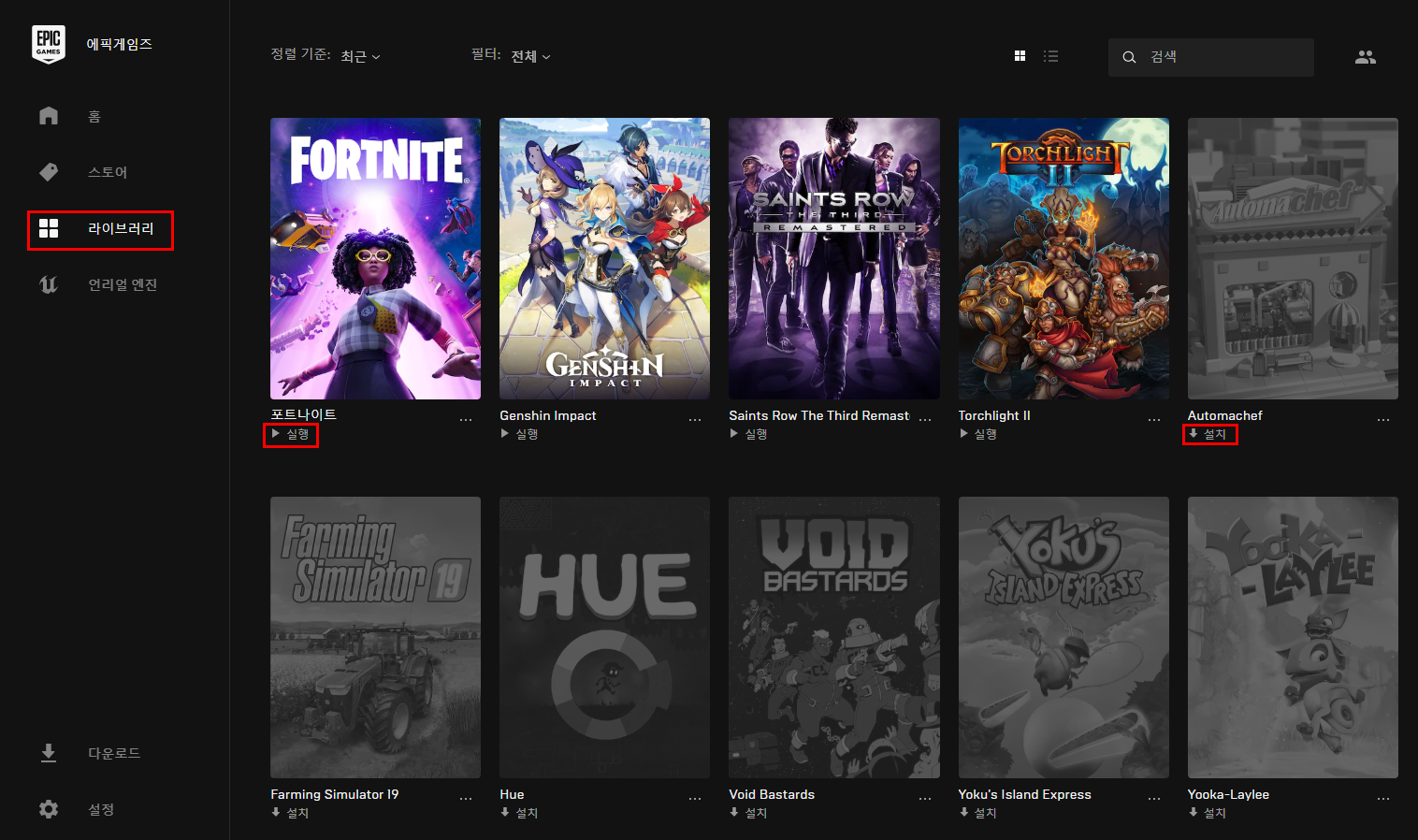The height and width of the screenshot is (840, 1418).
Task: Select the Farming Simulator 19 cover
Action: (x=375, y=637)
